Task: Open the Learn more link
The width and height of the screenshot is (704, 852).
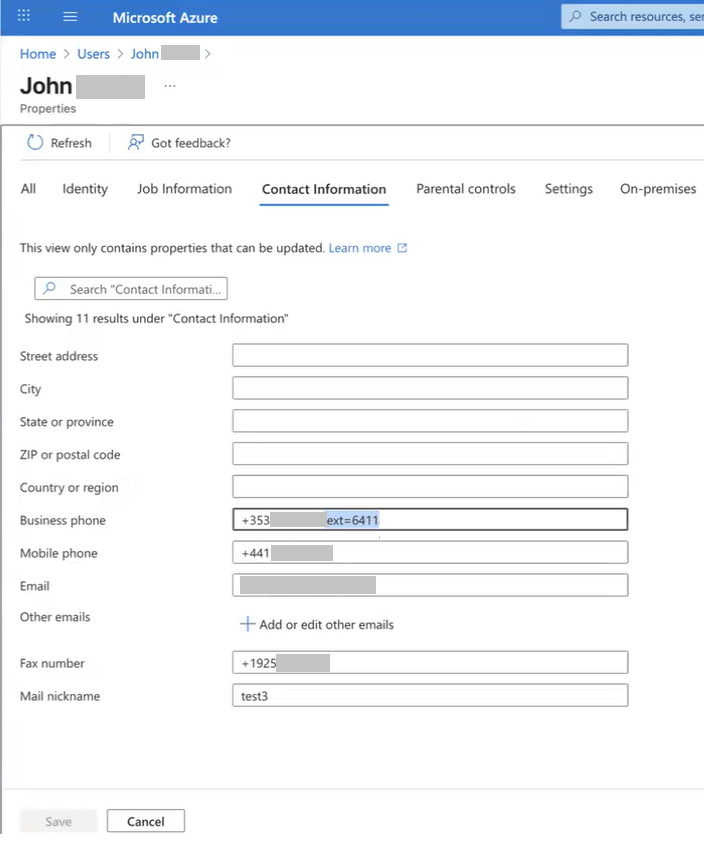Action: [360, 248]
